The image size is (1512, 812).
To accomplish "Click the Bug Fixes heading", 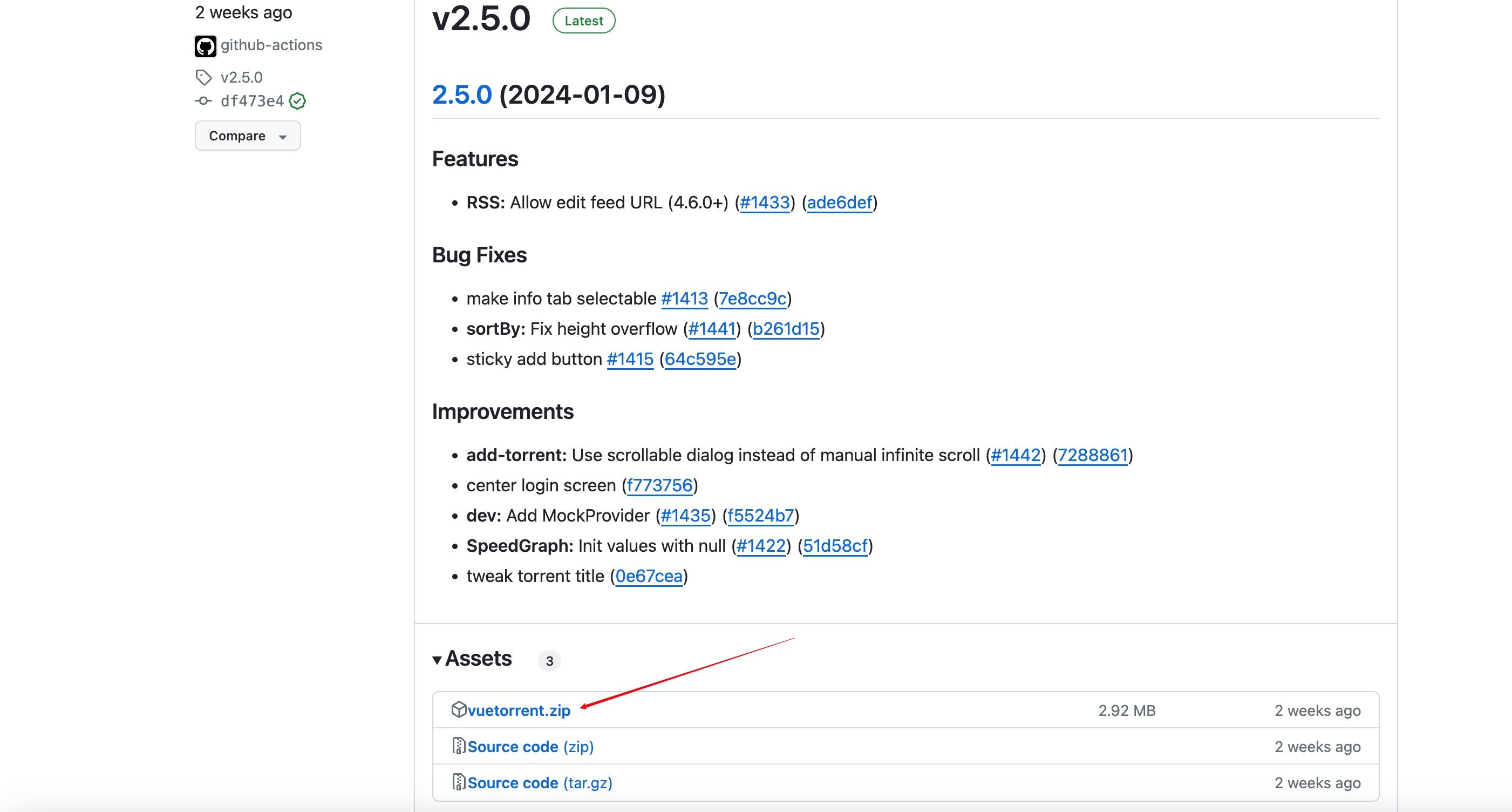I will click(480, 255).
